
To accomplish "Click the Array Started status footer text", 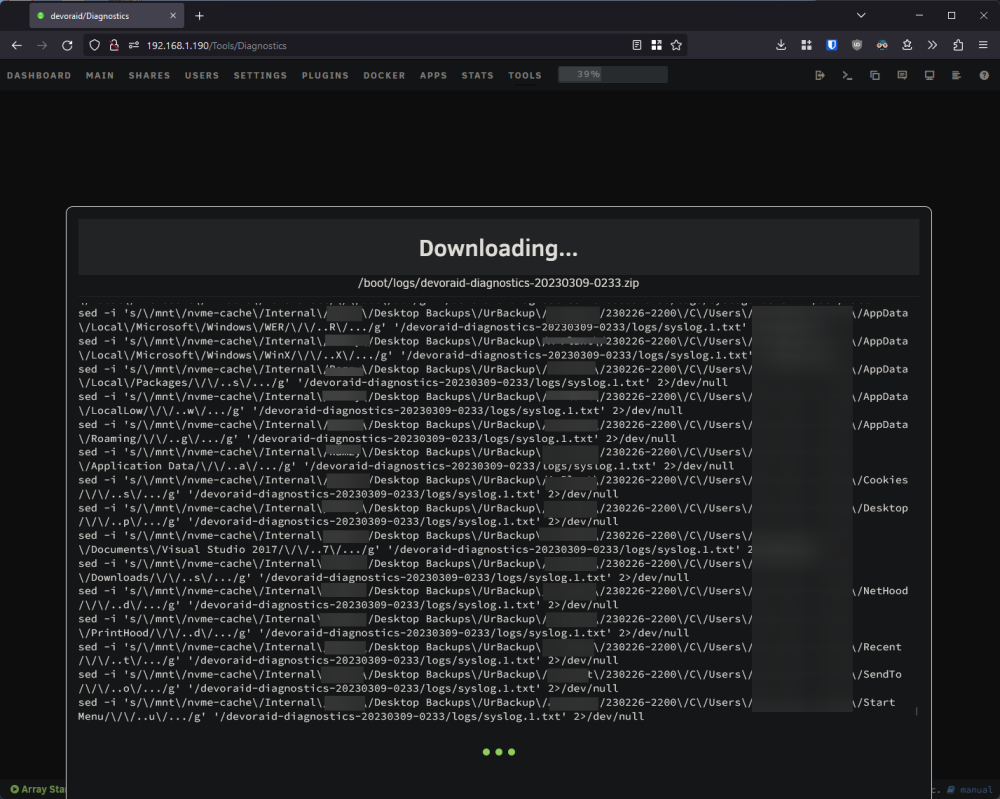I will (38, 789).
